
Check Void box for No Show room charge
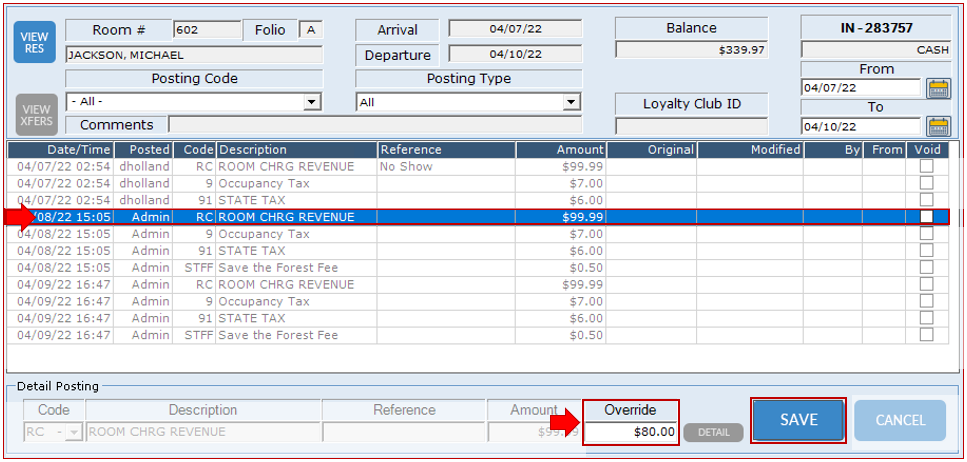point(926,167)
